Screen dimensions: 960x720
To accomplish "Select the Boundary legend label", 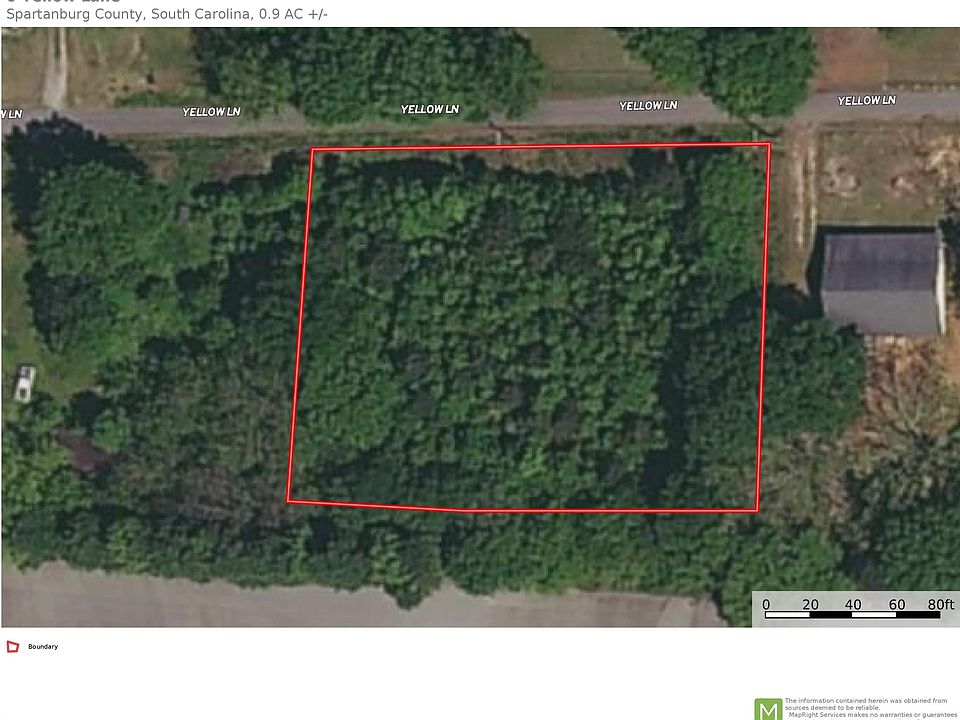I will point(43,647).
